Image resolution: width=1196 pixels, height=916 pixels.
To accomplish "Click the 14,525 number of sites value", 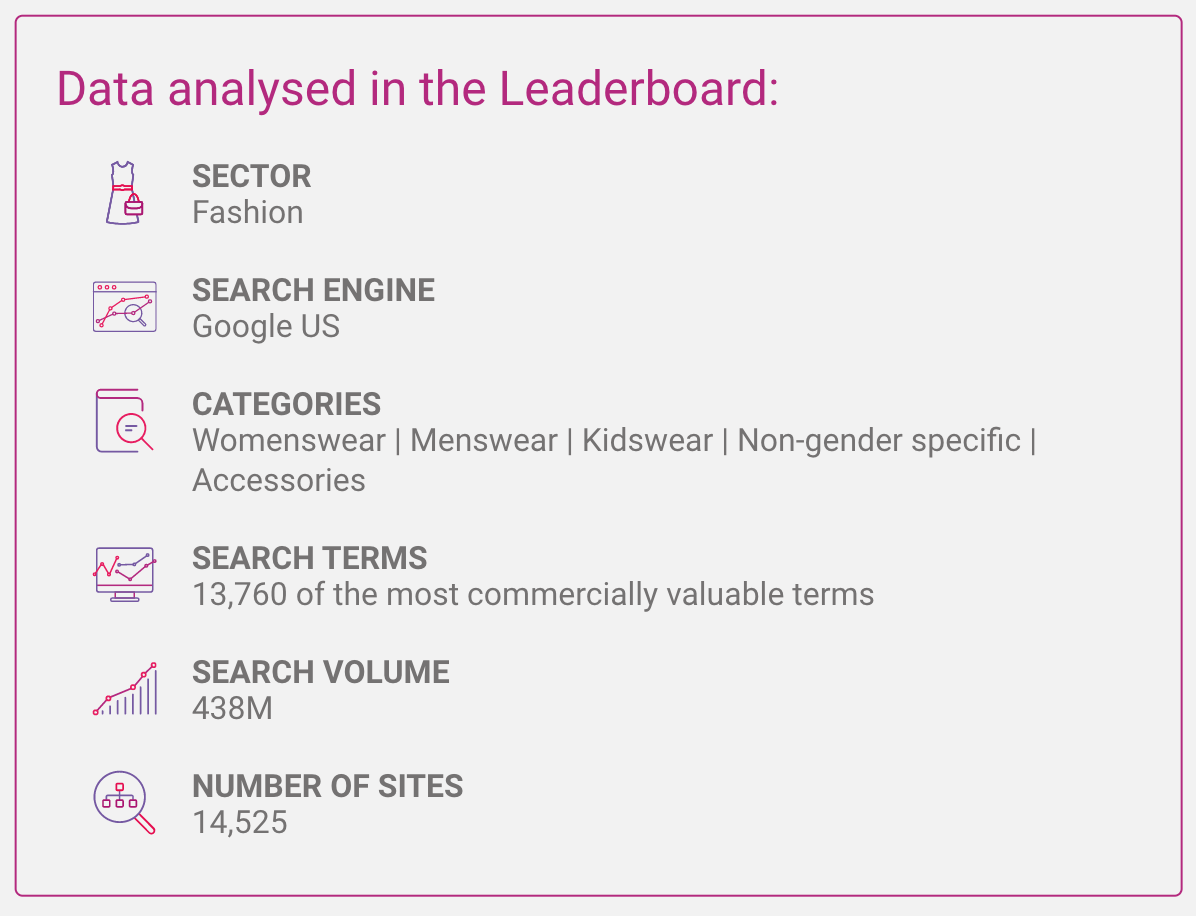I will (x=240, y=822).
